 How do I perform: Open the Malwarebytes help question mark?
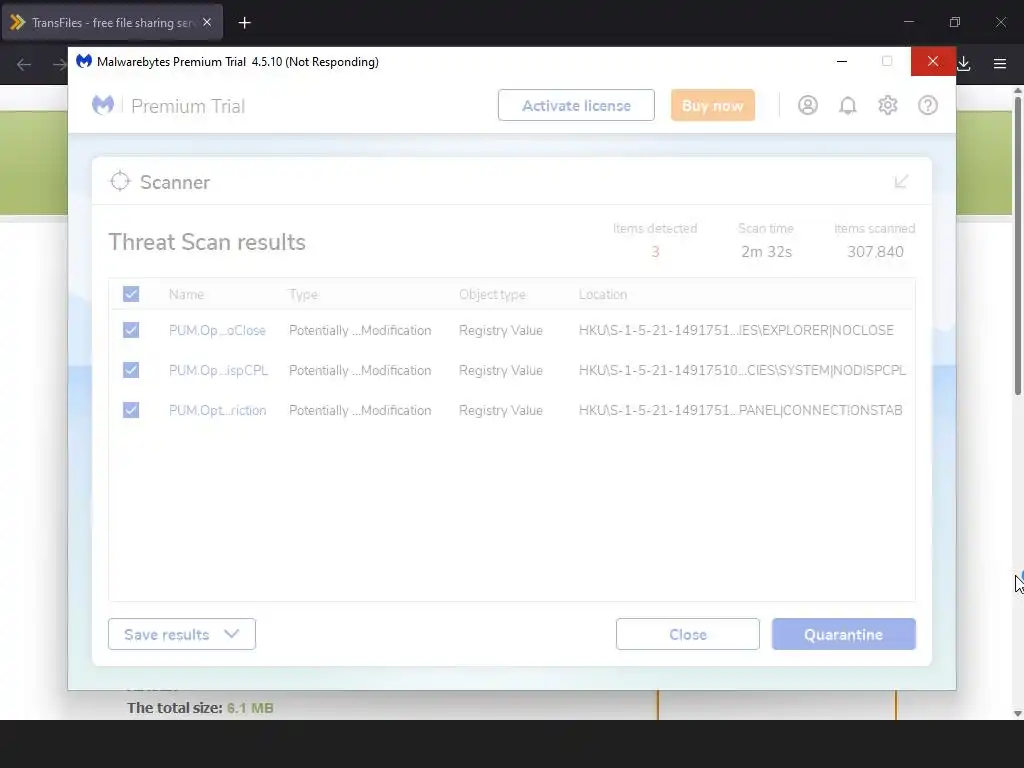pos(927,105)
